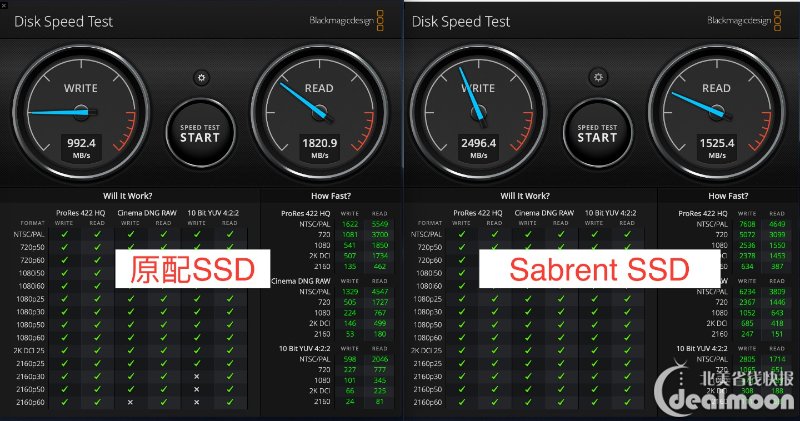This screenshot has width=800, height=421.
Task: Click the 2805 10 Bit YUV write value
Action: point(747,359)
